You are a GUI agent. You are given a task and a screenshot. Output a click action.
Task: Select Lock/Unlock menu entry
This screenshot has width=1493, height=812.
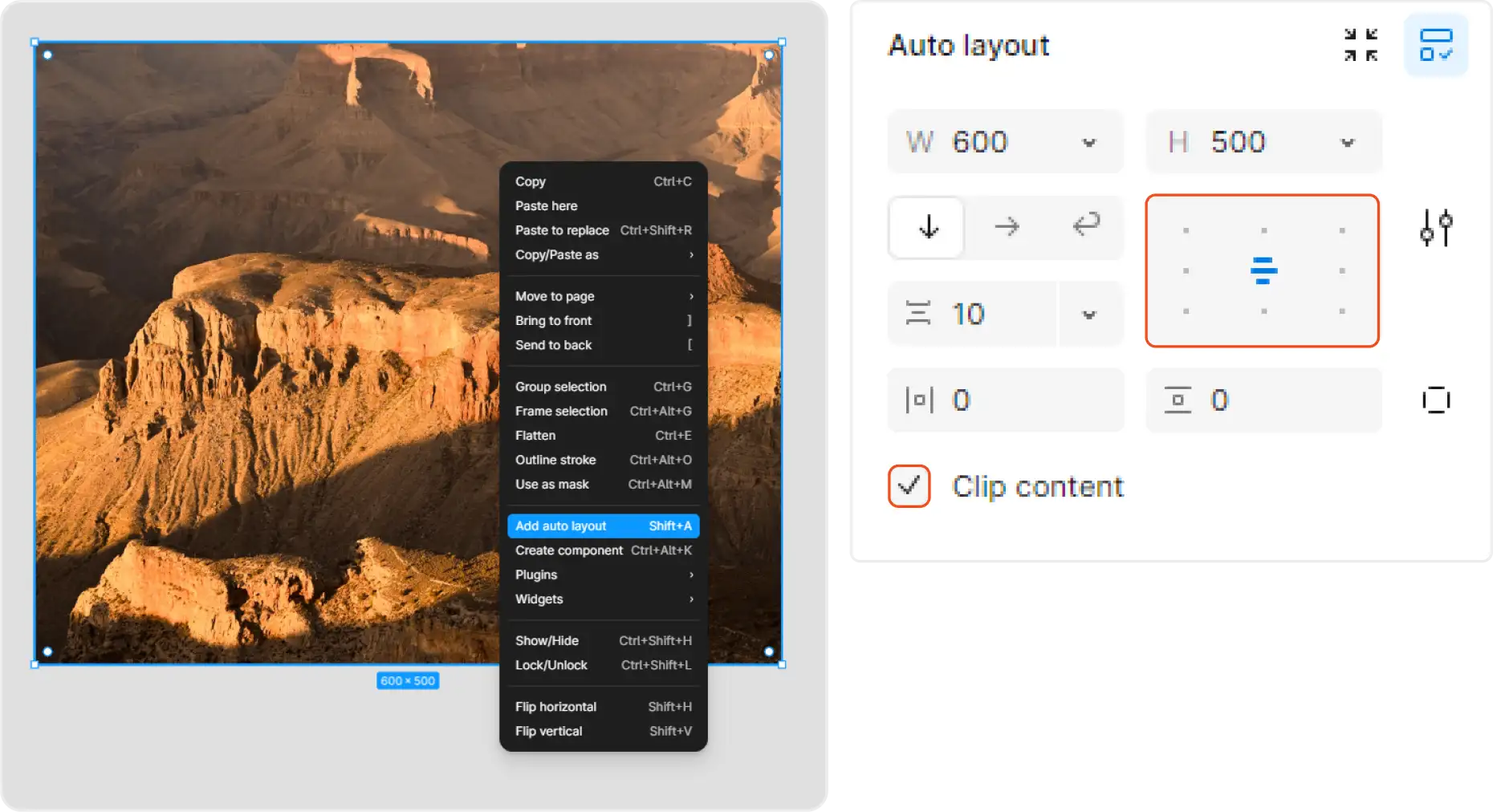pos(604,665)
